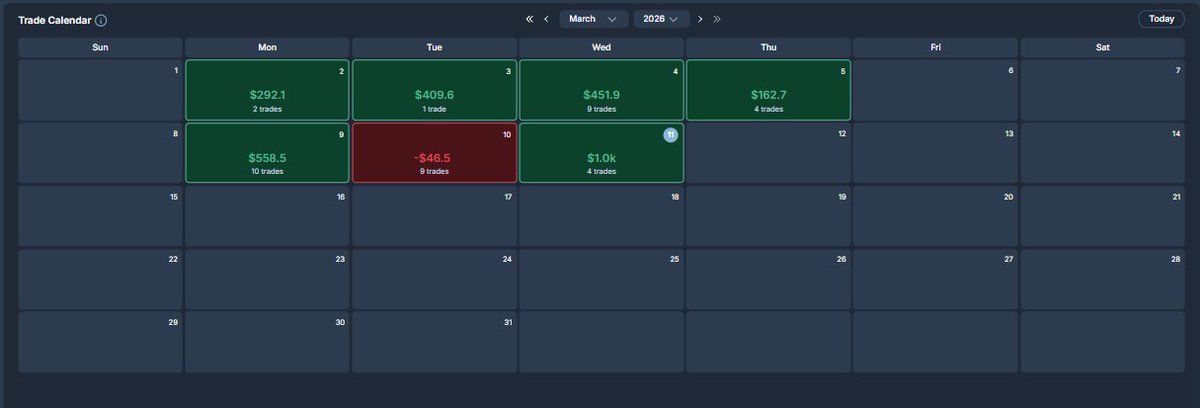
Task: Select the empty March 15 day cell
Action: (100, 216)
